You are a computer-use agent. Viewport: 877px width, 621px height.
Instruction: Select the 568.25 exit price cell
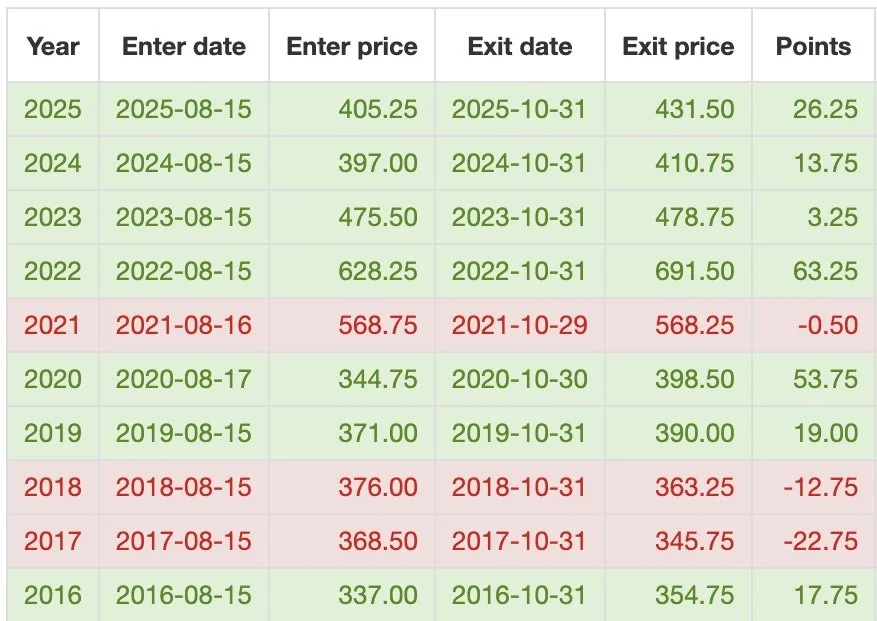click(678, 325)
